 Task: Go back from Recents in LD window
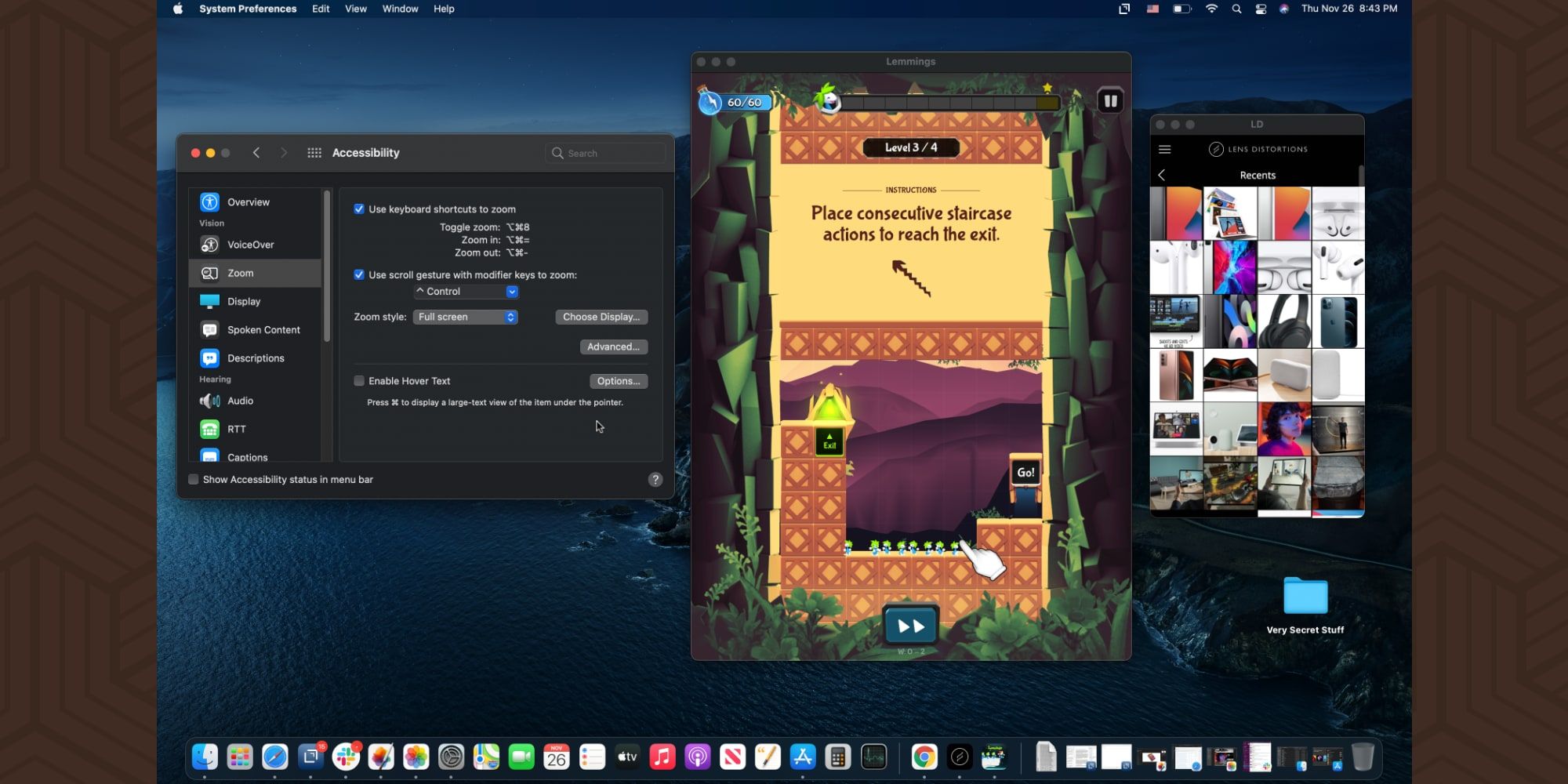1162,176
